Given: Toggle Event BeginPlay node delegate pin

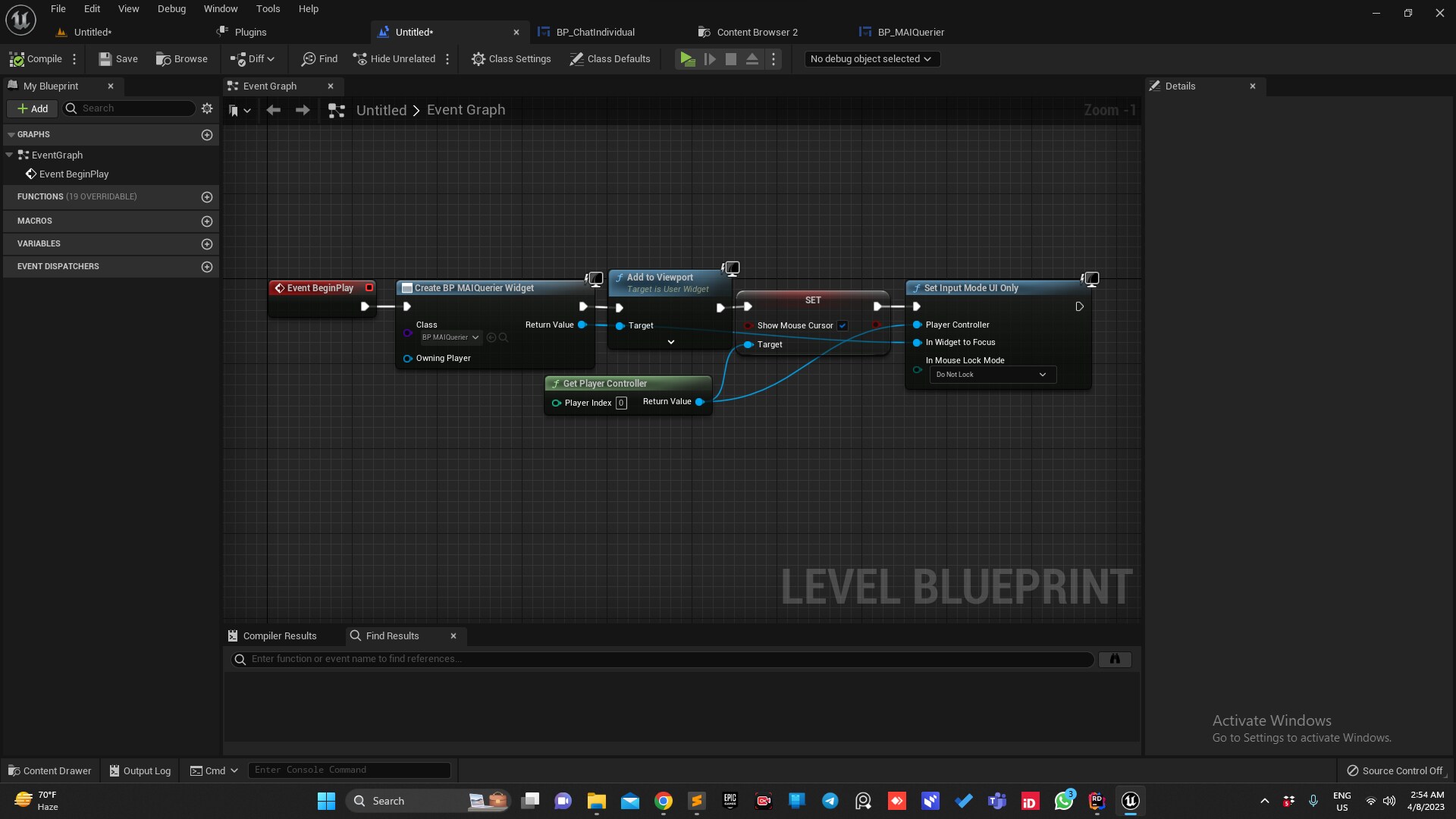Looking at the screenshot, I should tap(369, 288).
